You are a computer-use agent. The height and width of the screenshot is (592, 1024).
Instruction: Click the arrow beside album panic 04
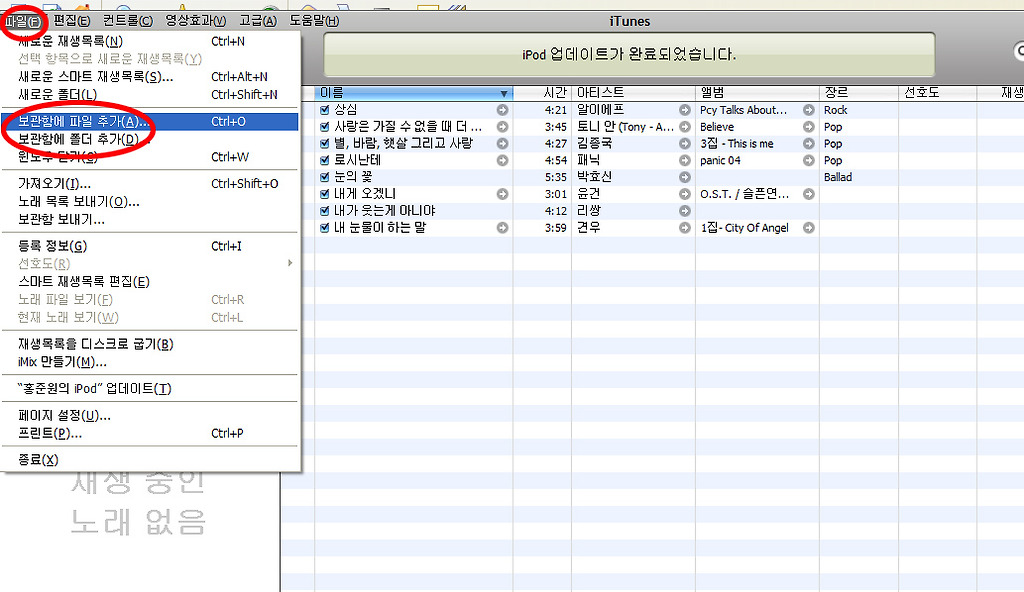pyautogui.click(x=808, y=160)
